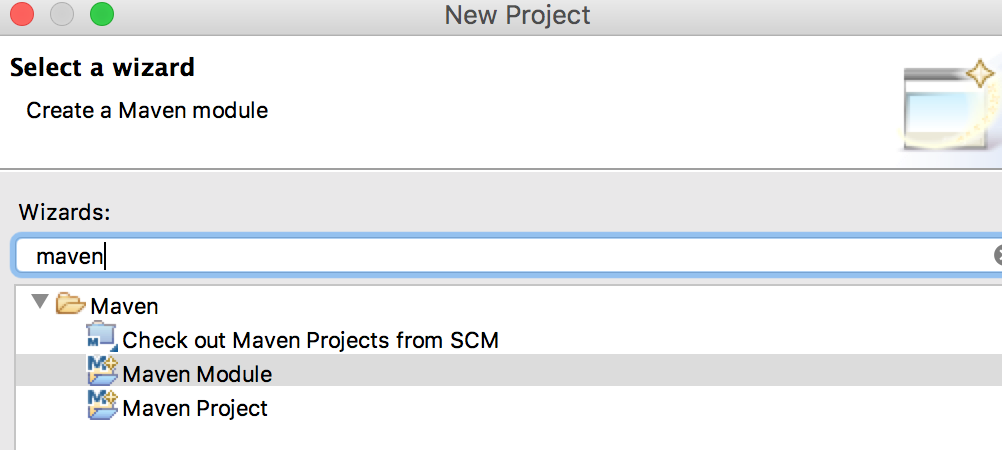Select the Maven Module entry text
The height and width of the screenshot is (450, 1002).
tap(197, 374)
